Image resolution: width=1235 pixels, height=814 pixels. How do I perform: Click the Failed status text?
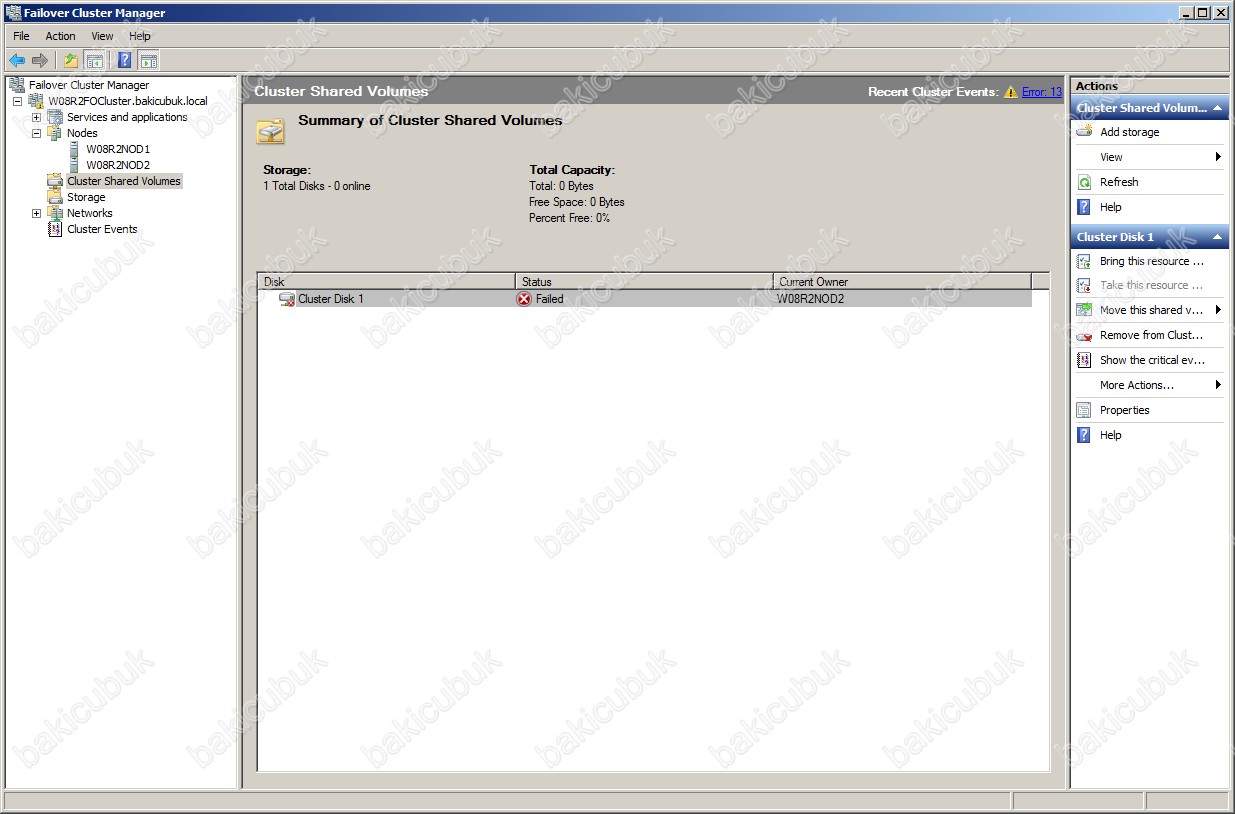(x=549, y=299)
